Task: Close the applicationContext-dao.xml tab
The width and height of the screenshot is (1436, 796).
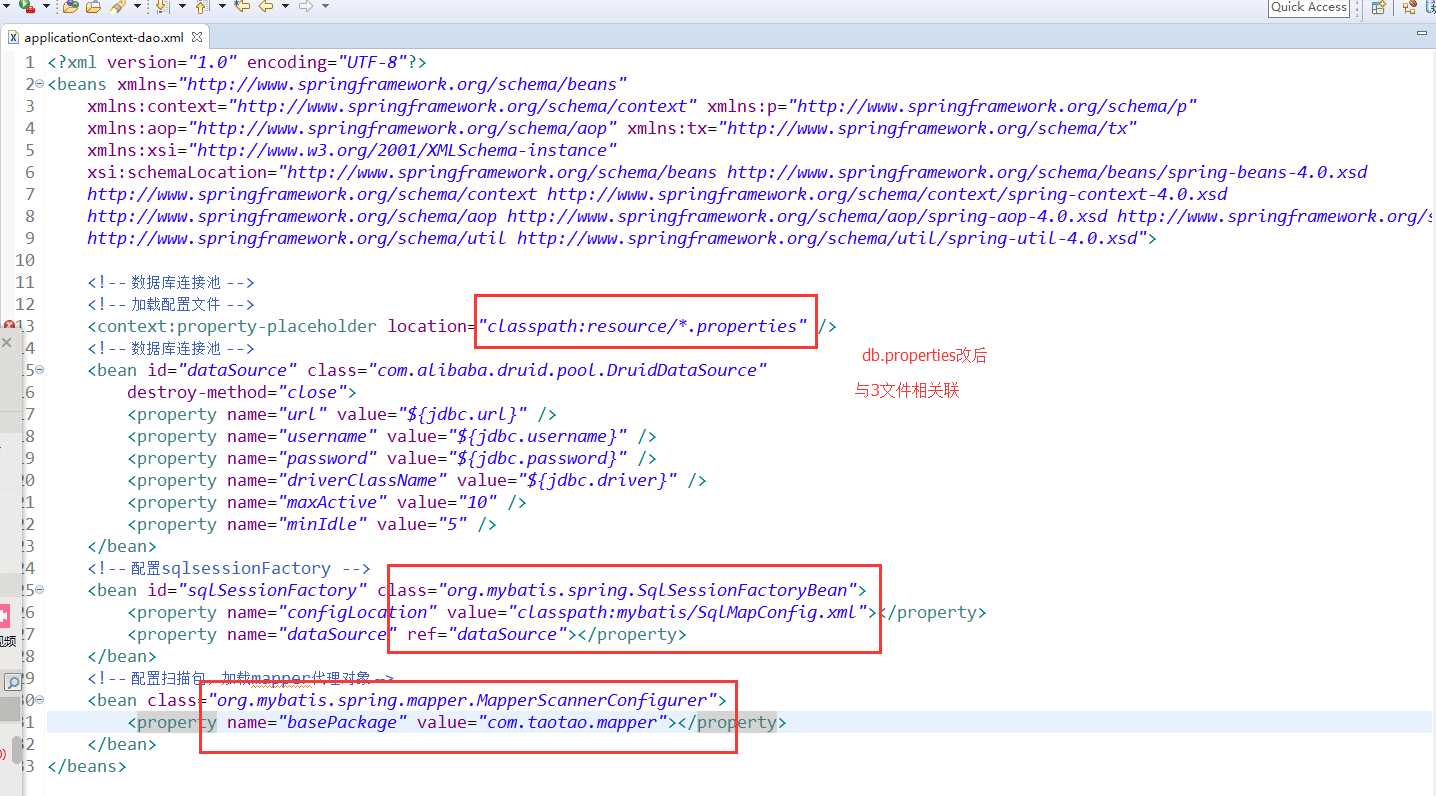Action: pyautogui.click(x=196, y=37)
